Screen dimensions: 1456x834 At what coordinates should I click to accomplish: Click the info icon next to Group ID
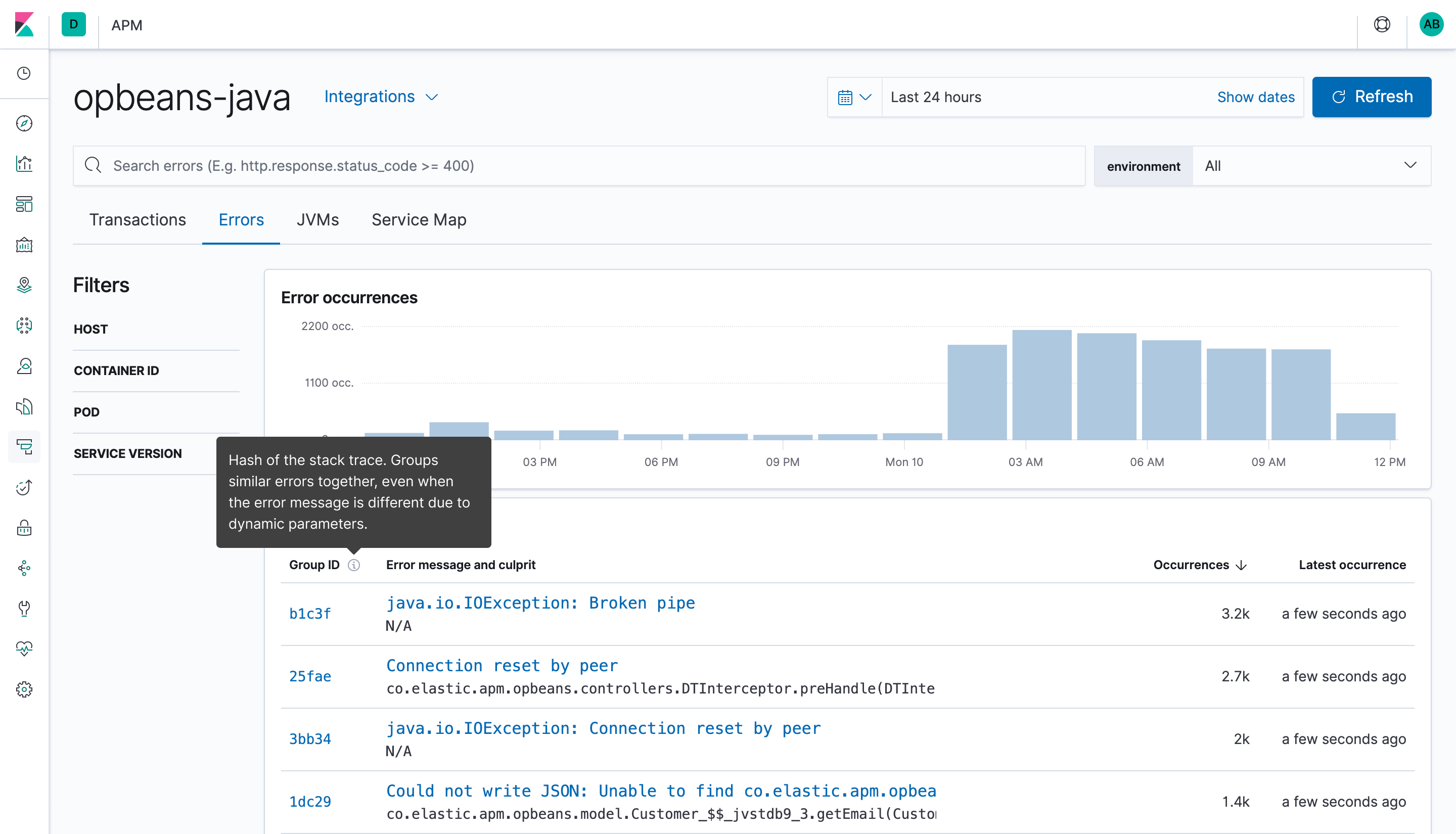coord(354,565)
